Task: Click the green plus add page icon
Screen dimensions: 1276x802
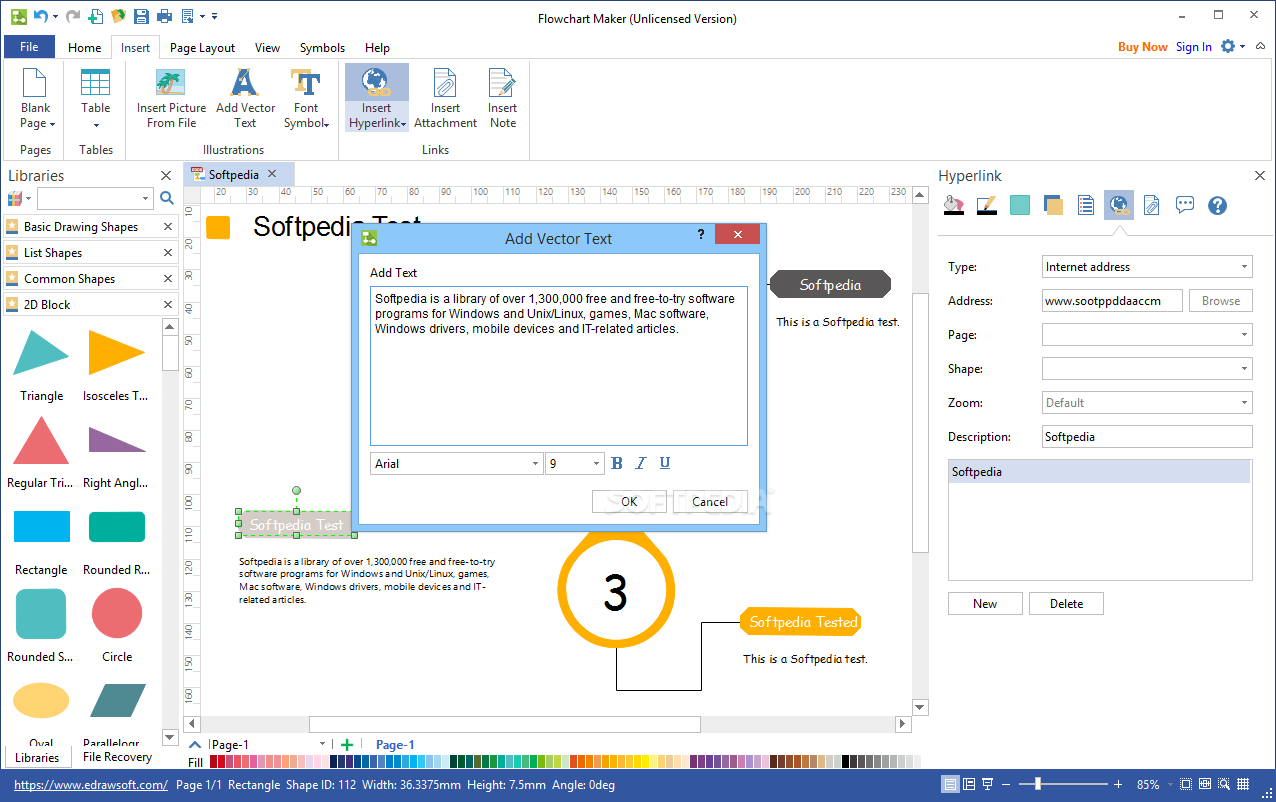Action: 347,744
